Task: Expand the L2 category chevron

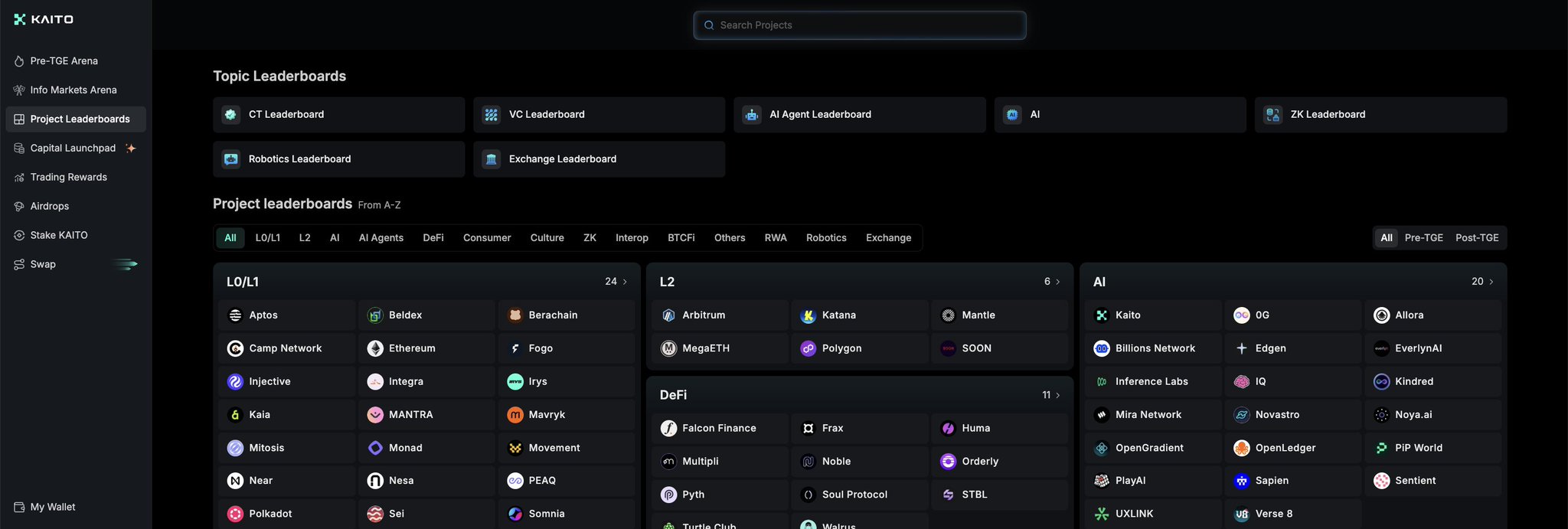Action: (1058, 282)
